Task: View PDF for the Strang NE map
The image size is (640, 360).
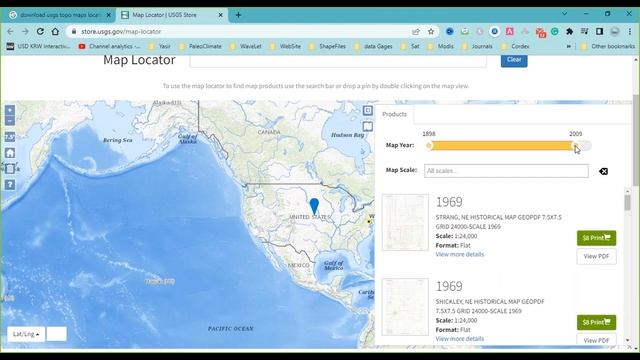Action: coord(596,256)
